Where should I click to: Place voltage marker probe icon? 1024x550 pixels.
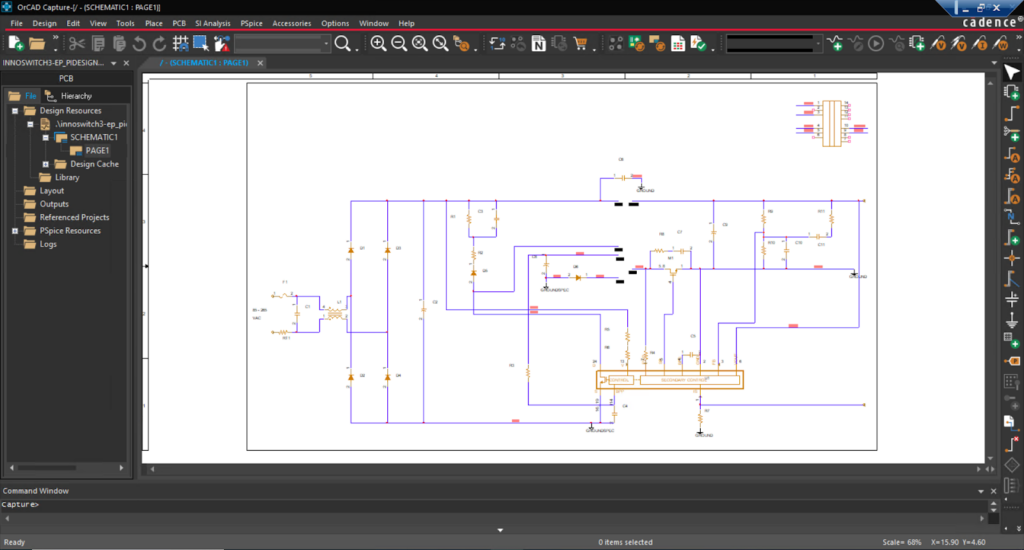[938, 44]
